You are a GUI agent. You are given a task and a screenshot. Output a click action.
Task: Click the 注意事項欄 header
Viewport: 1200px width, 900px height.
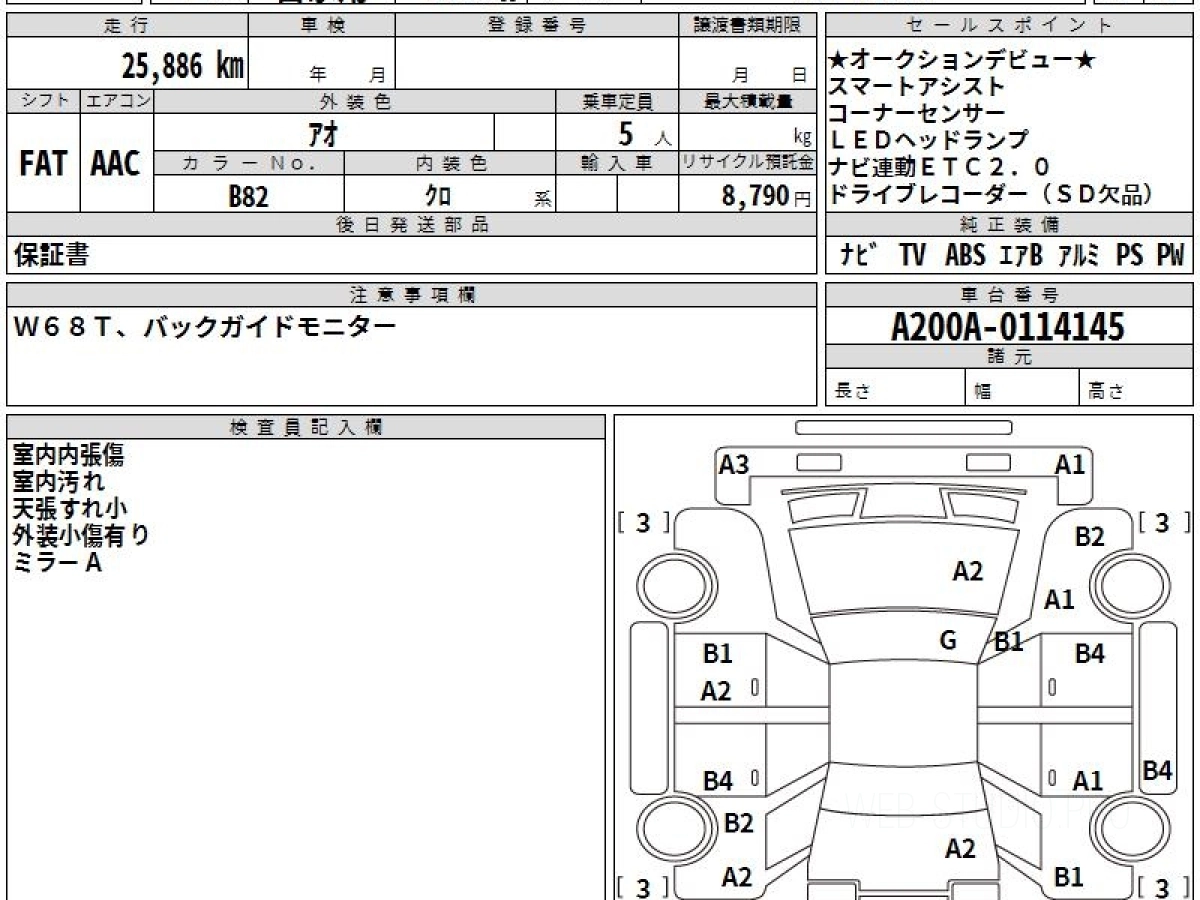(412, 295)
